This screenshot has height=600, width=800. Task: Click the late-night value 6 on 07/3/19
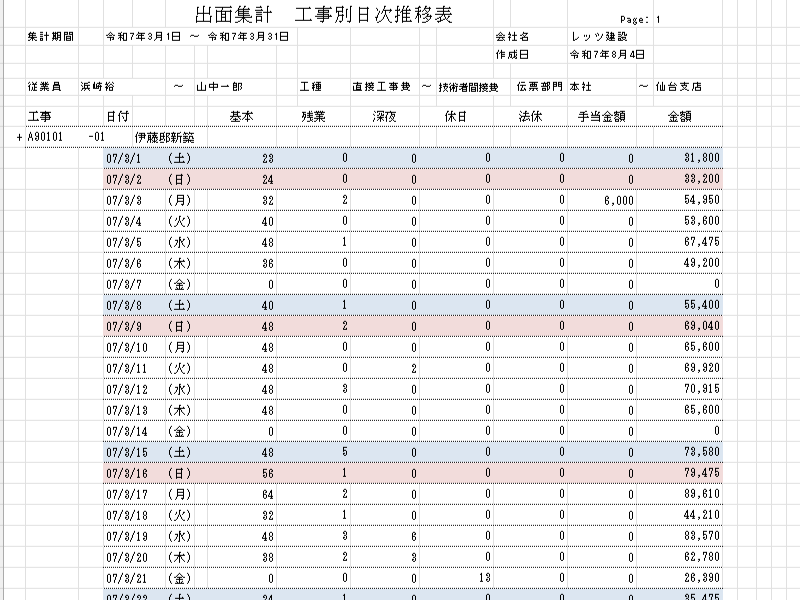click(x=414, y=536)
